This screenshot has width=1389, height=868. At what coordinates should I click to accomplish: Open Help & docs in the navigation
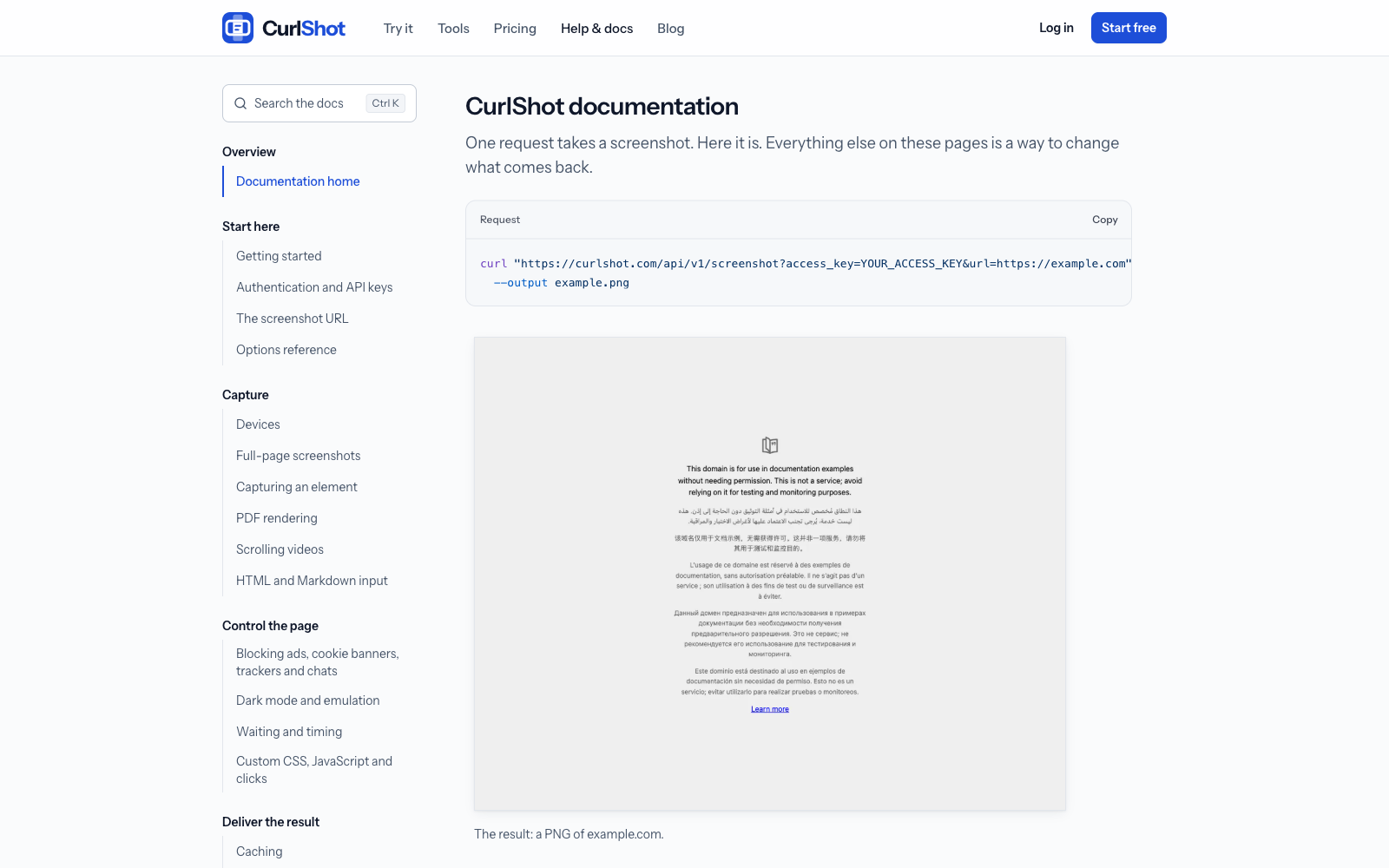click(597, 29)
